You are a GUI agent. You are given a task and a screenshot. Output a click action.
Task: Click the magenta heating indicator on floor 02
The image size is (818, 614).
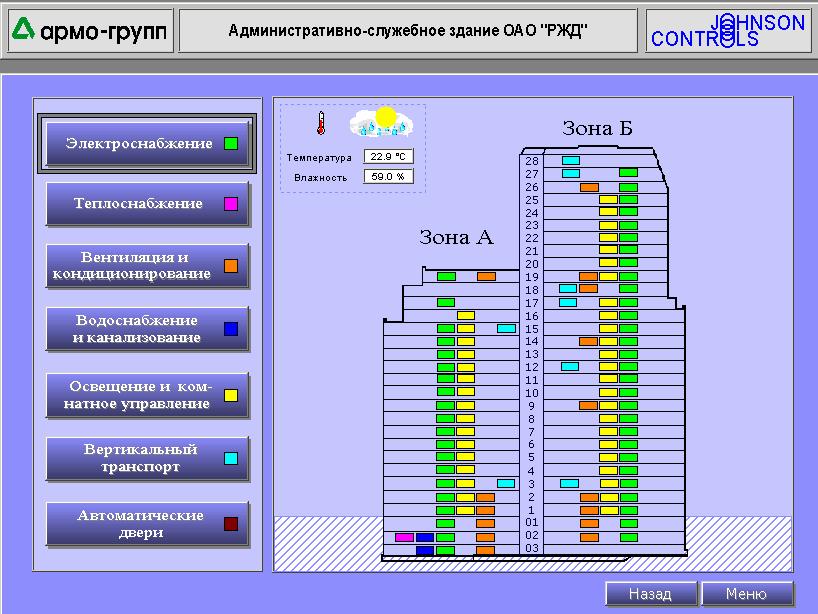[404, 537]
